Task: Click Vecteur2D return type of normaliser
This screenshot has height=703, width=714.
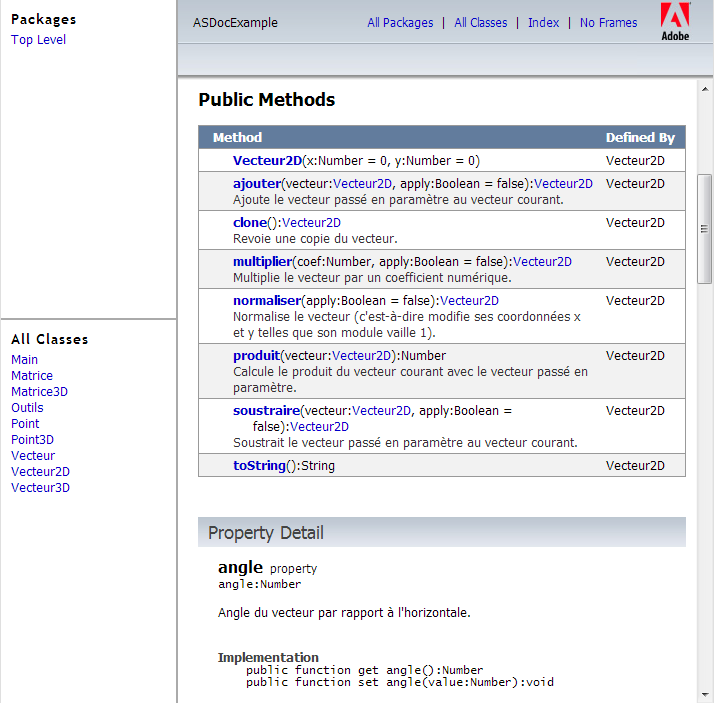Action: pos(469,301)
